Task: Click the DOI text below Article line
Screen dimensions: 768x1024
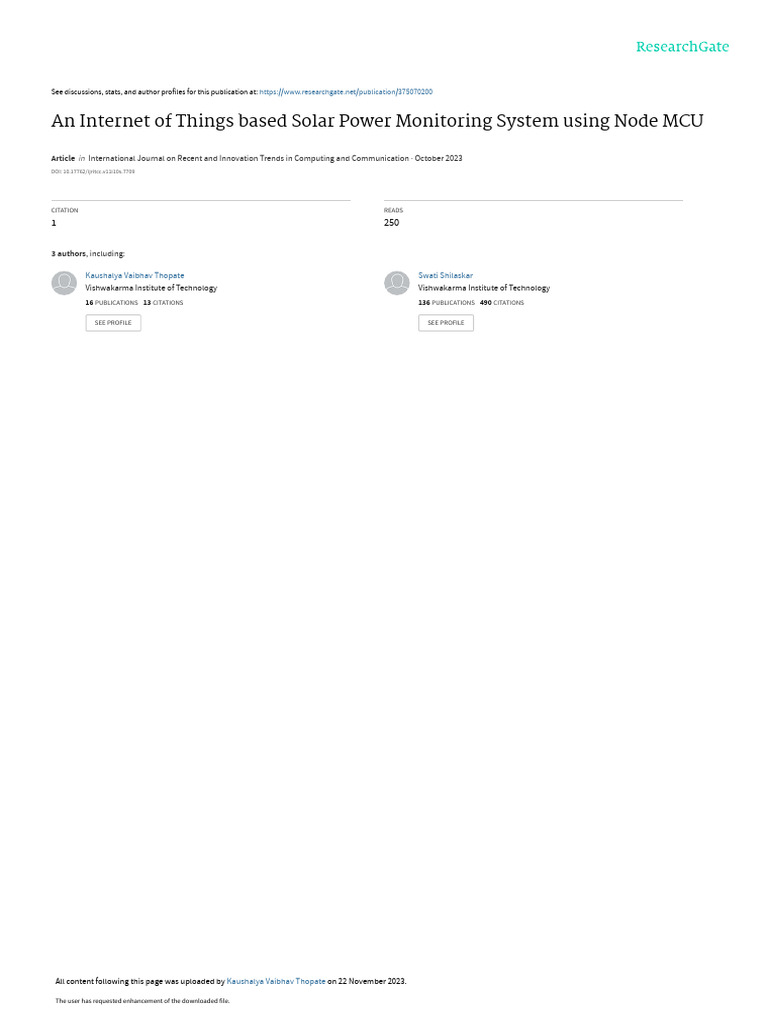Action: [x=93, y=171]
